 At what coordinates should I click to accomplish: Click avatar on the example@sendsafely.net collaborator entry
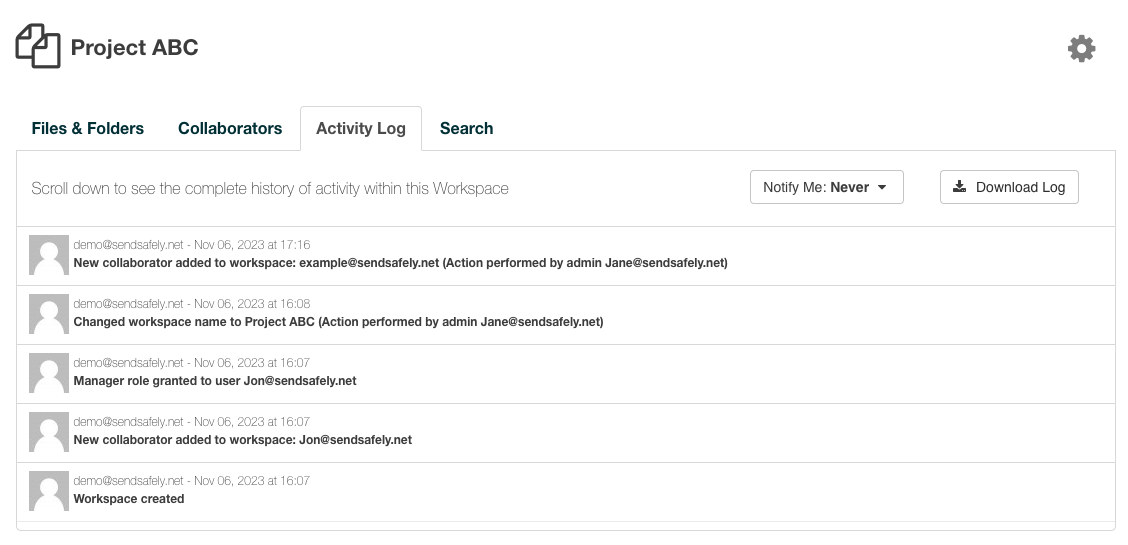[x=49, y=255]
